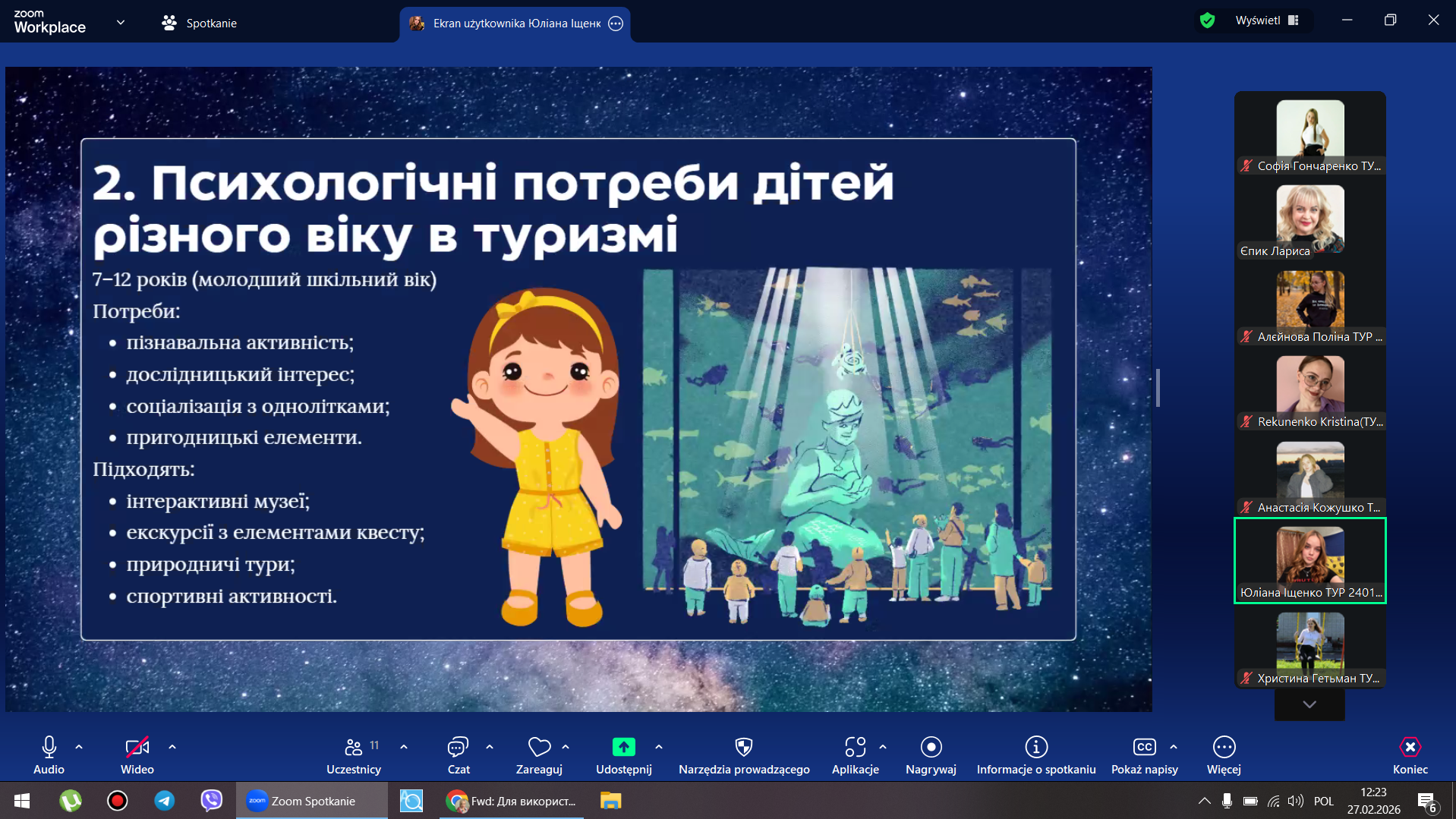
Task: Open the Aplikacje apps panel
Action: pos(855,755)
